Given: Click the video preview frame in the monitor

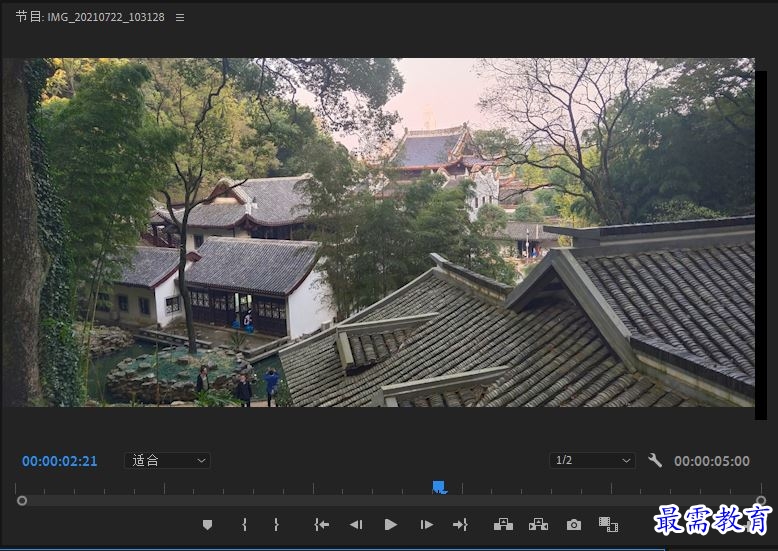Looking at the screenshot, I should point(379,232).
